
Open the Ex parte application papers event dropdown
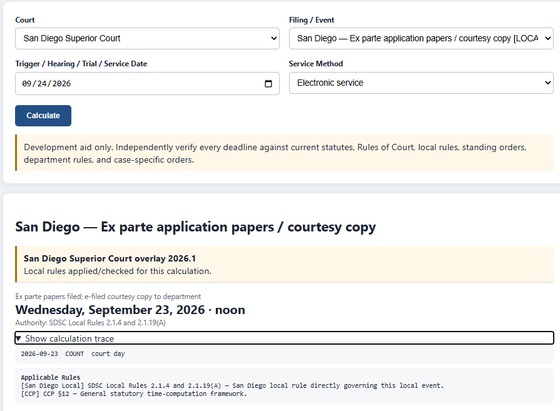(421, 38)
